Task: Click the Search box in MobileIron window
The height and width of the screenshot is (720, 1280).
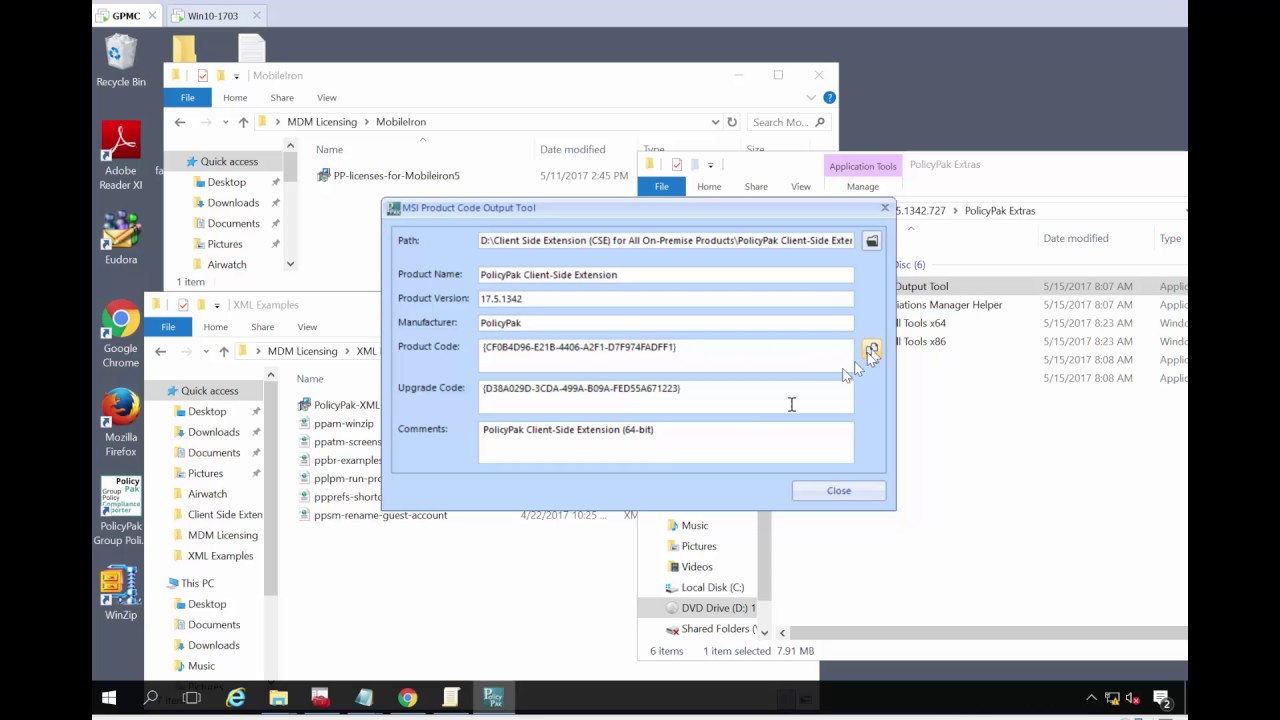Action: [788, 122]
